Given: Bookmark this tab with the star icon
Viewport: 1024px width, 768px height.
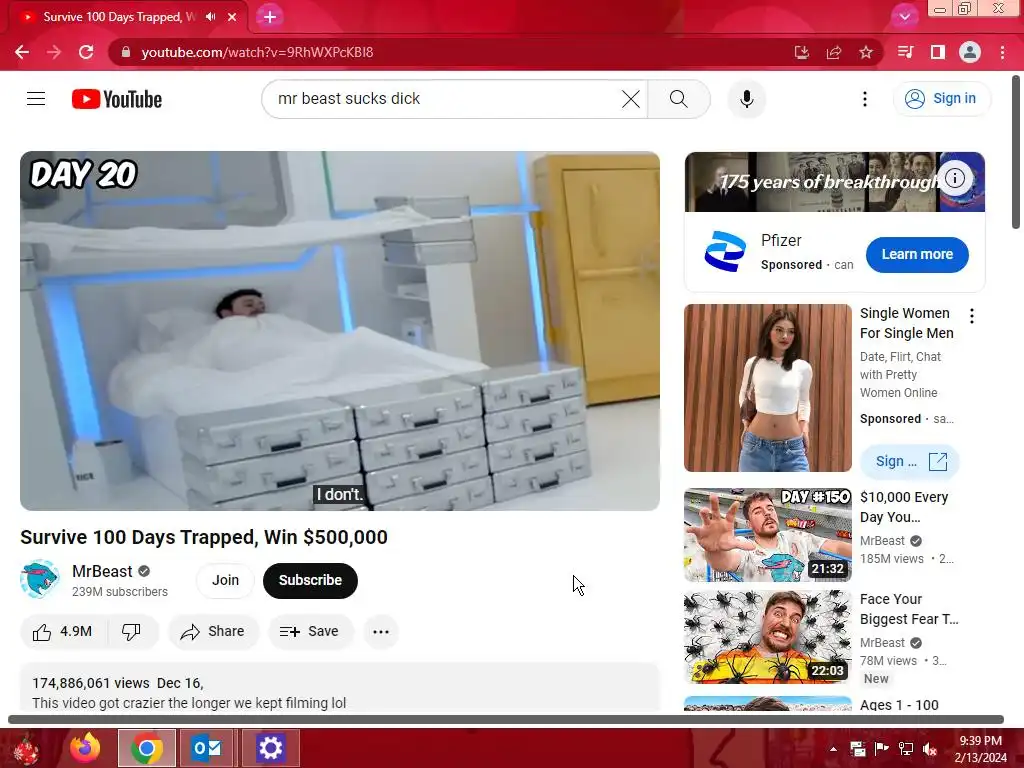Looking at the screenshot, I should pyautogui.click(x=866, y=52).
